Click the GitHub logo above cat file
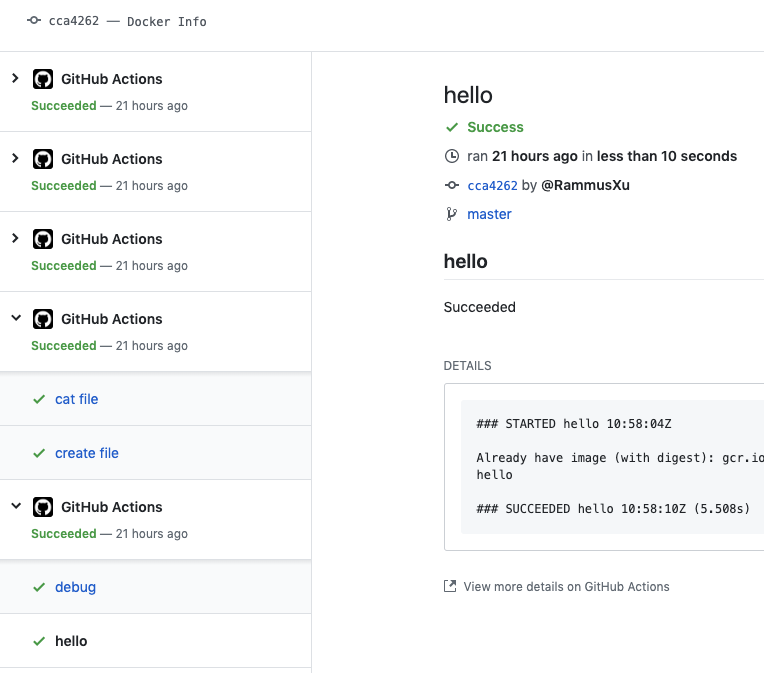The image size is (764, 673). tap(43, 319)
